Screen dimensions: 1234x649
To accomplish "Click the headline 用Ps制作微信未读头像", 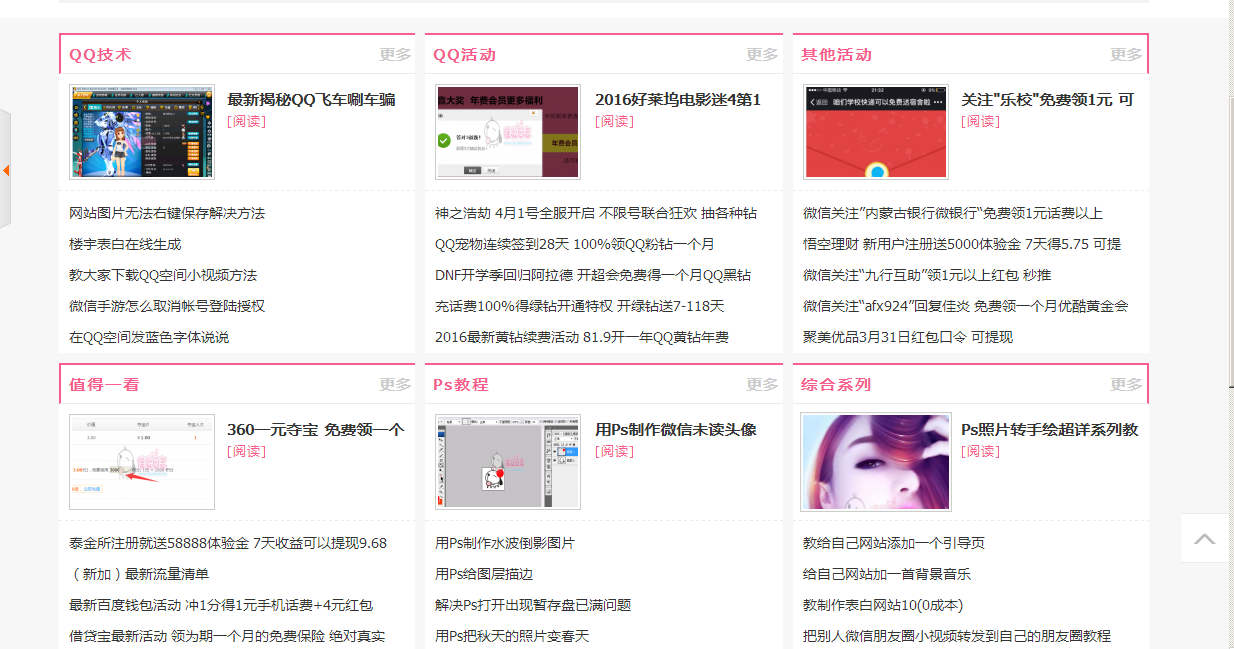I will coord(676,430).
